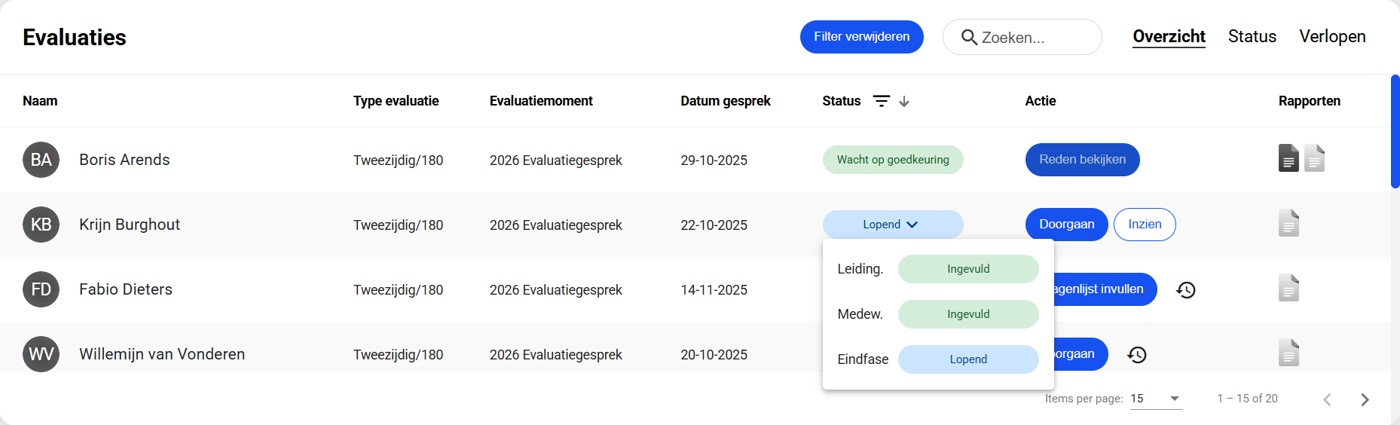Open Boris Arends' light gray report icon
The height and width of the screenshot is (425, 1400).
(x=1314, y=158)
